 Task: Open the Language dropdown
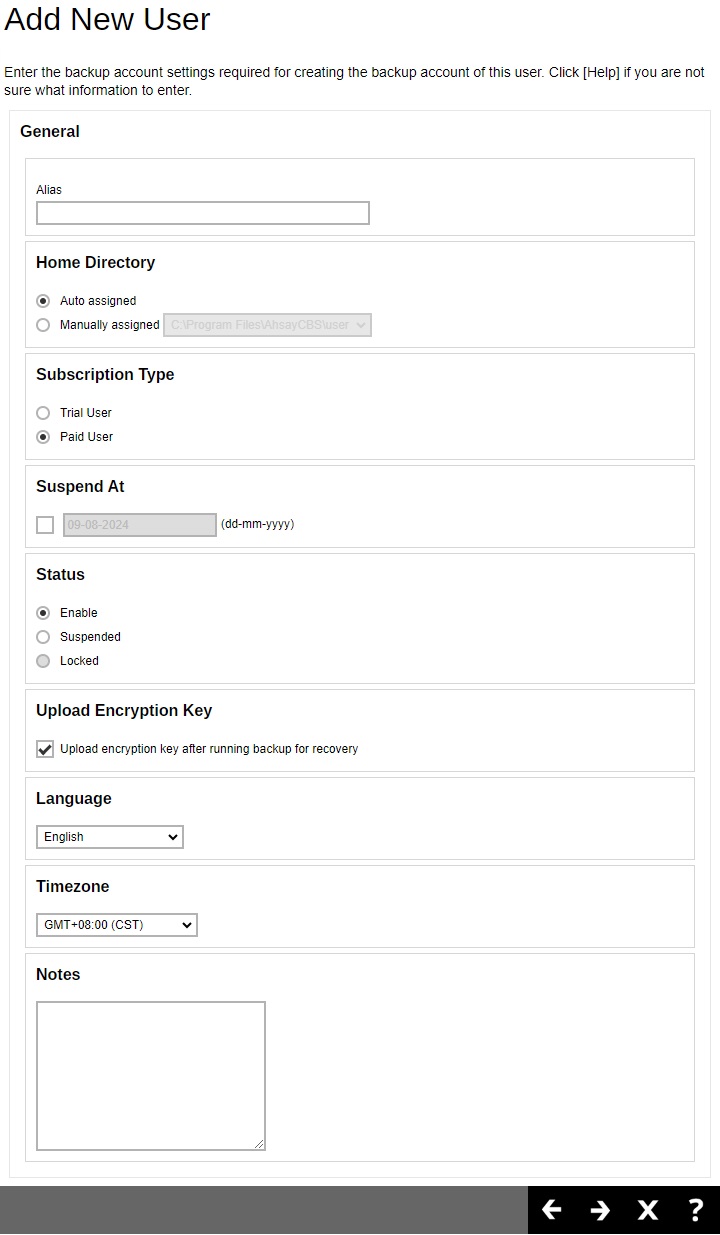tap(110, 837)
